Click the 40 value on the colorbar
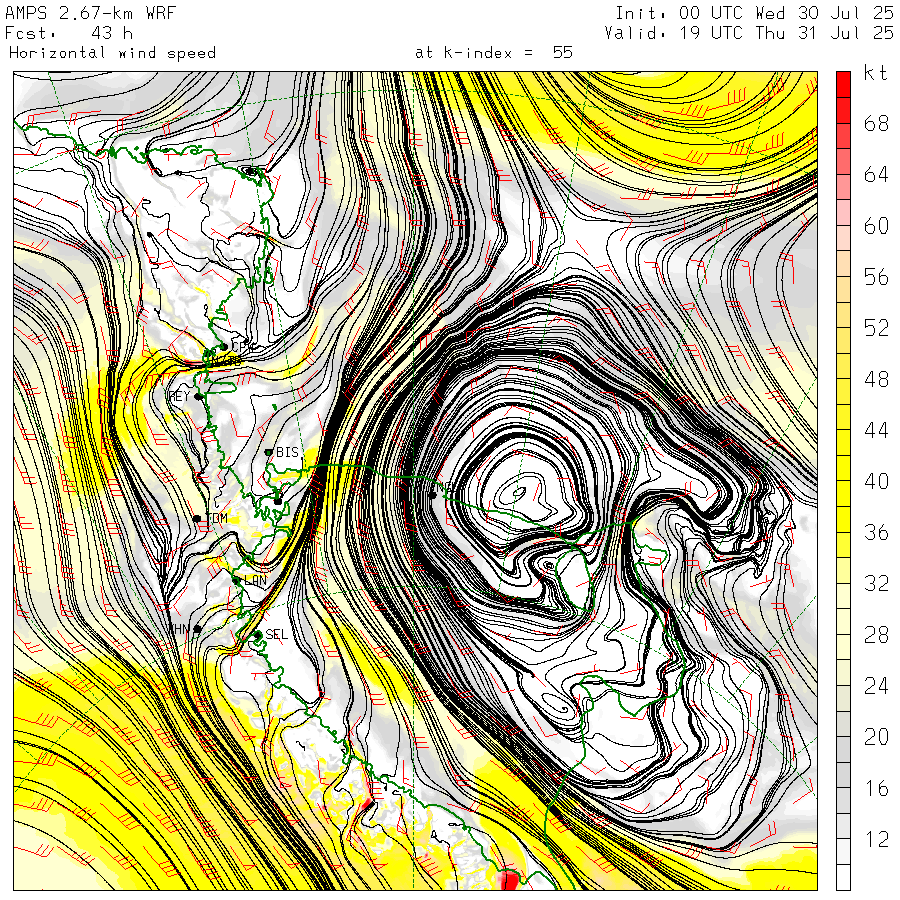Viewport: 900px width, 900px height. (x=876, y=482)
